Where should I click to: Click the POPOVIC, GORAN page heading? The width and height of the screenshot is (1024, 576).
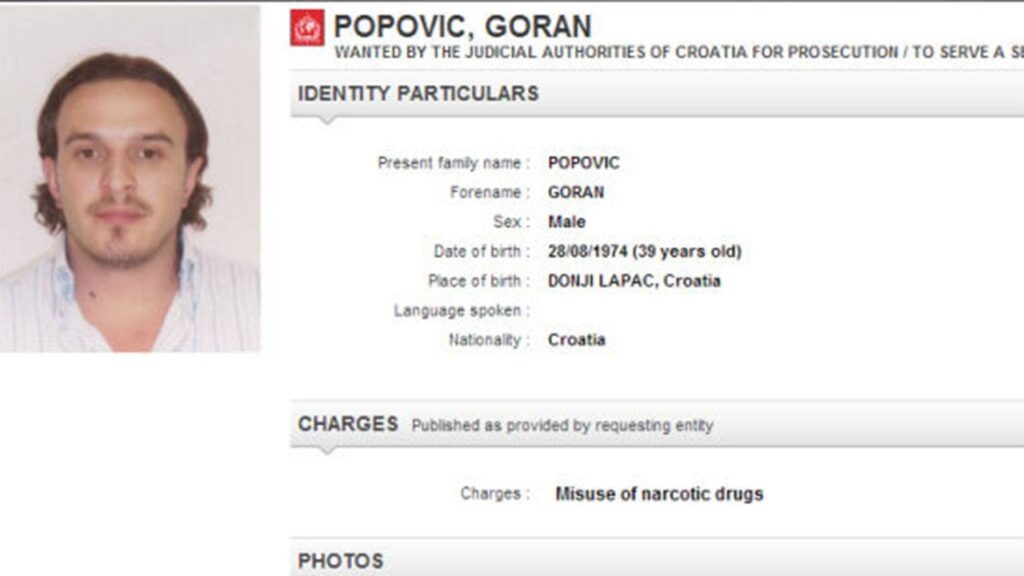pyautogui.click(x=462, y=26)
